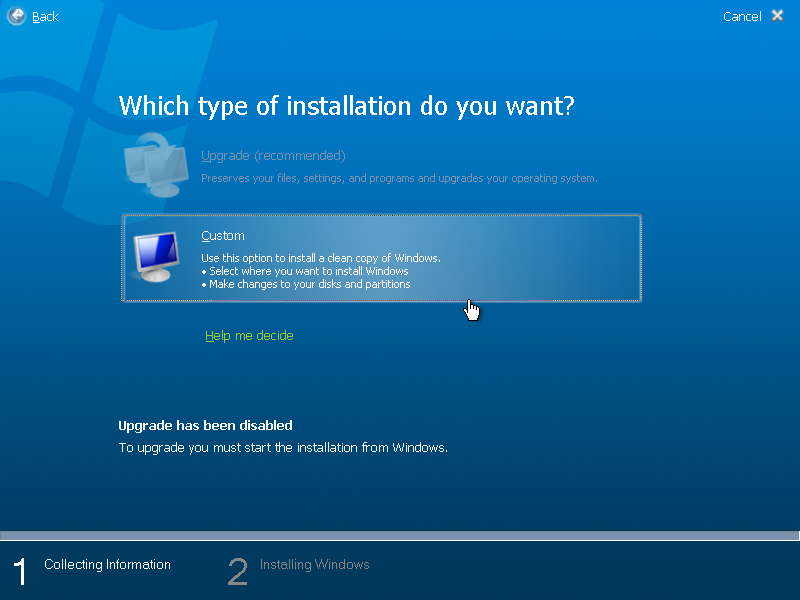
Task: Click the setup progress bar
Action: (x=399, y=536)
